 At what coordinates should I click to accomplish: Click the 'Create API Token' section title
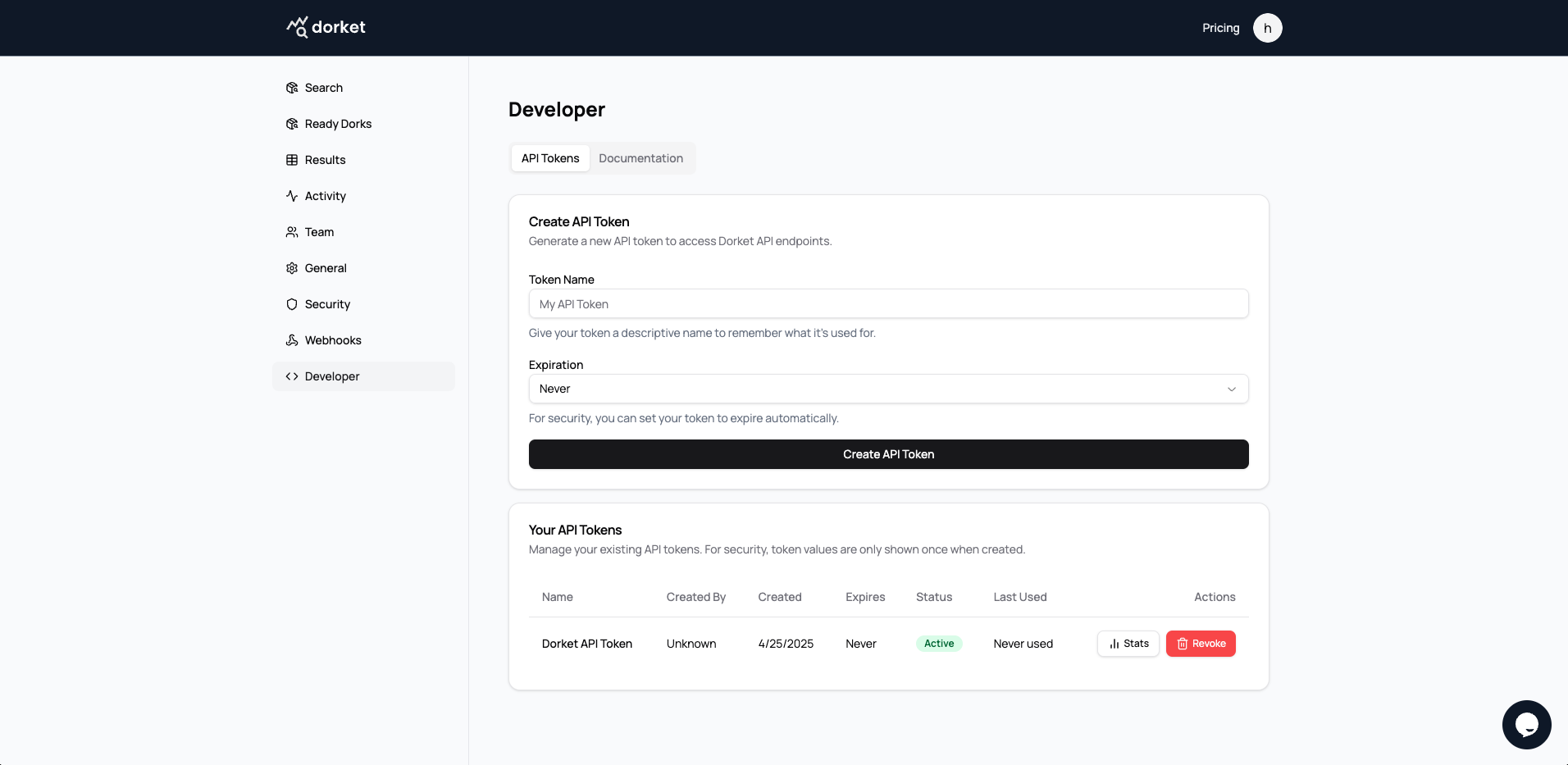(x=579, y=221)
